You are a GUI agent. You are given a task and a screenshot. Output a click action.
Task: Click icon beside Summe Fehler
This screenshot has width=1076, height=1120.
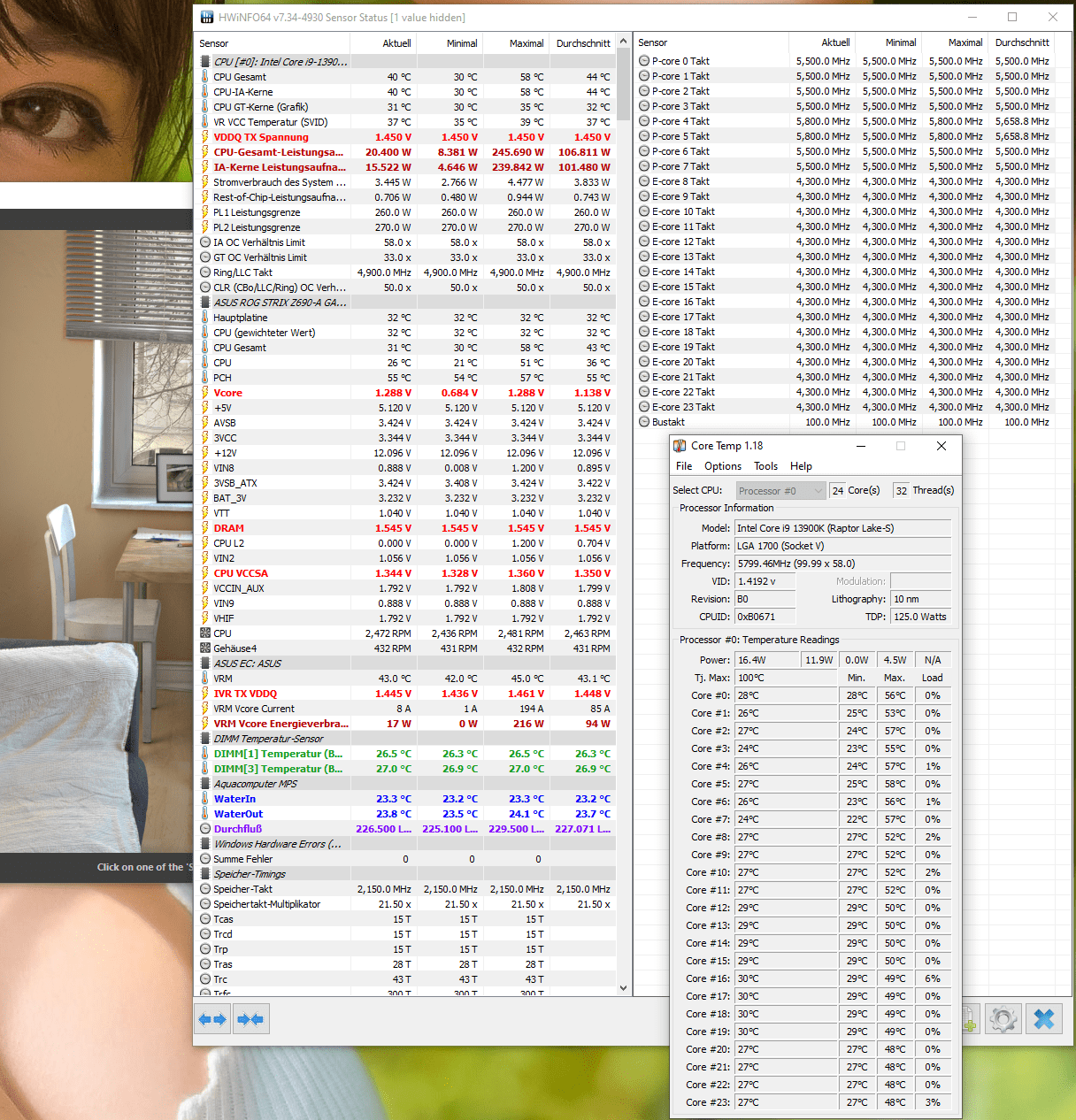[x=205, y=859]
